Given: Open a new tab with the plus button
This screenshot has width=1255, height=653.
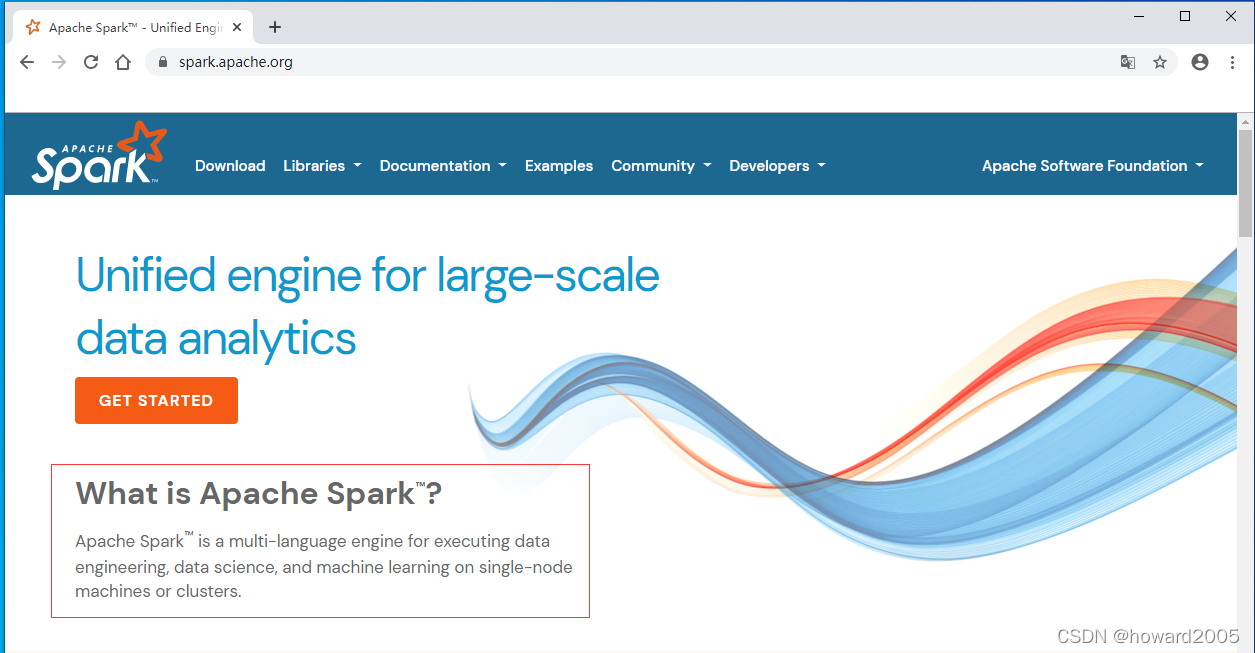Looking at the screenshot, I should pos(275,27).
